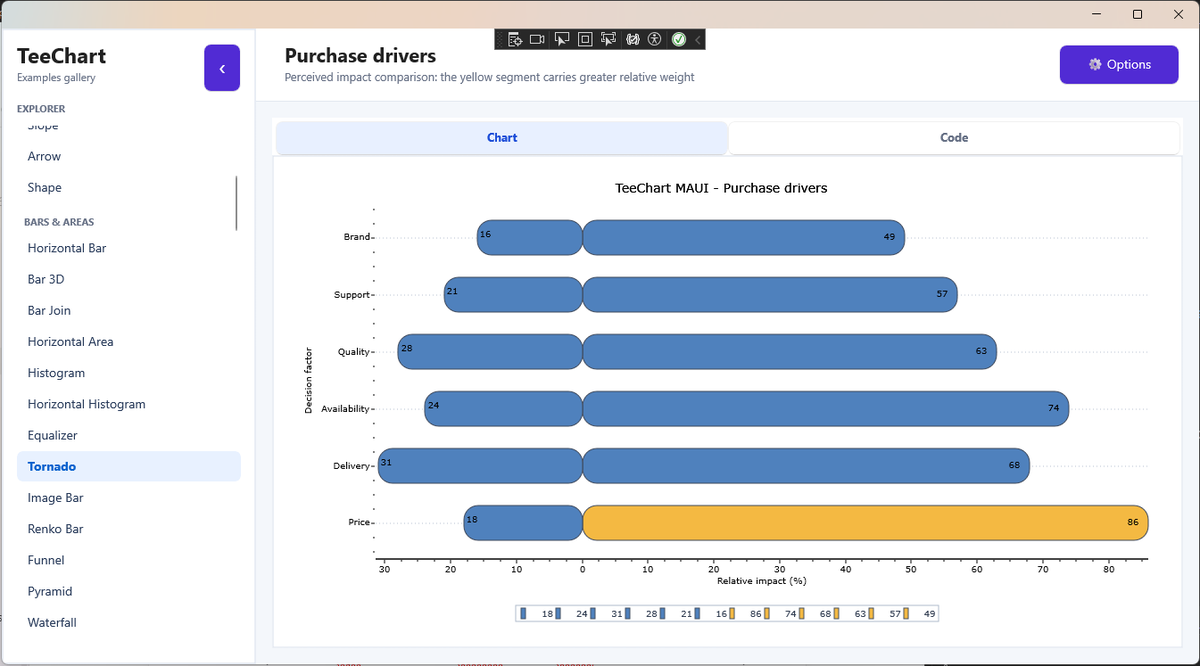The width and height of the screenshot is (1200, 666).
Task: Click the Delivery axis label
Action: [x=351, y=466]
